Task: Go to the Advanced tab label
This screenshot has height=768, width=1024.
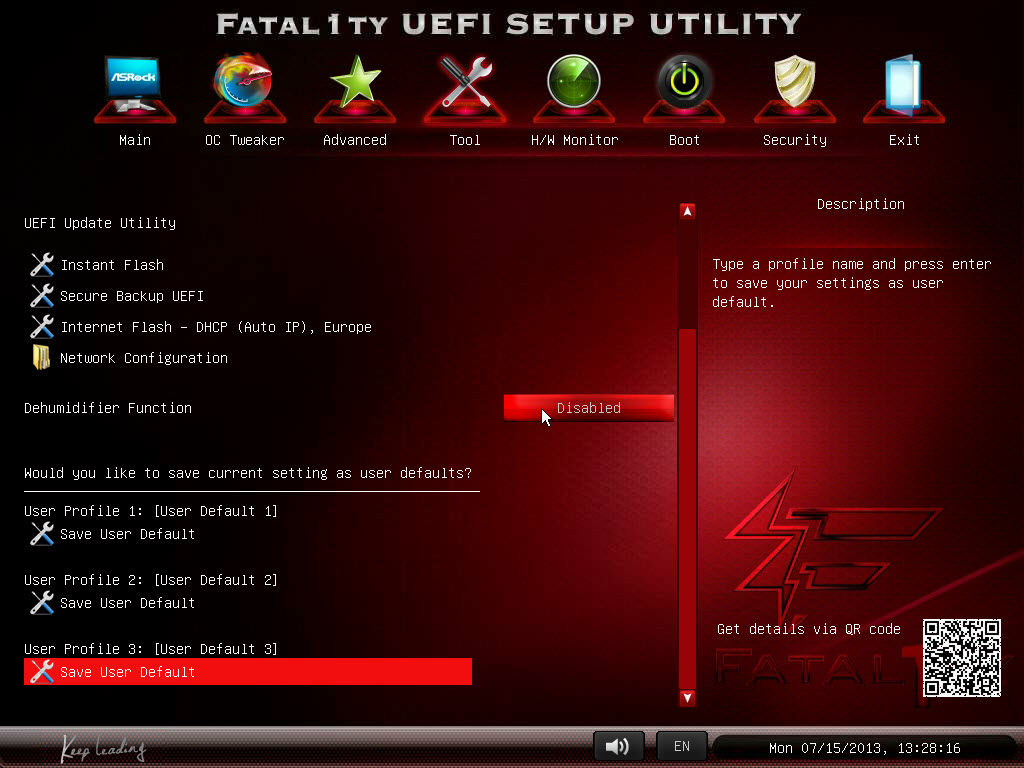Action: (x=355, y=140)
